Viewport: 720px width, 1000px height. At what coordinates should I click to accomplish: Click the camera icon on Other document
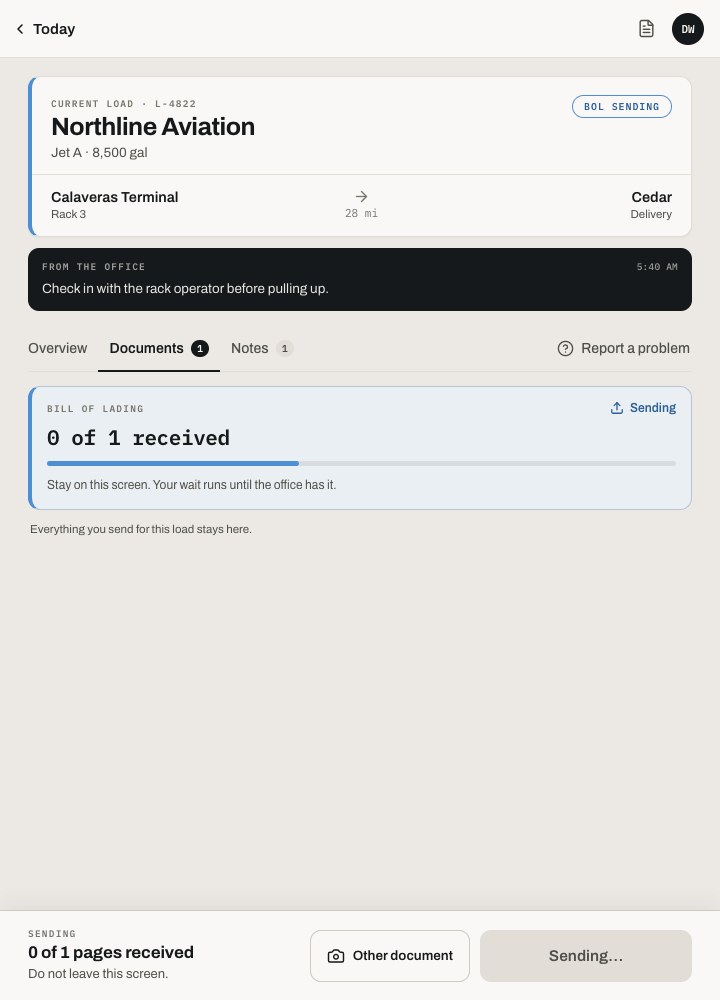(335, 956)
